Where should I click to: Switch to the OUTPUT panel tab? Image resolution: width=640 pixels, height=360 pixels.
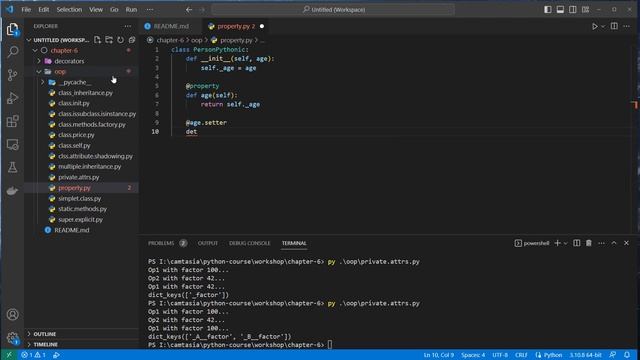(208, 243)
